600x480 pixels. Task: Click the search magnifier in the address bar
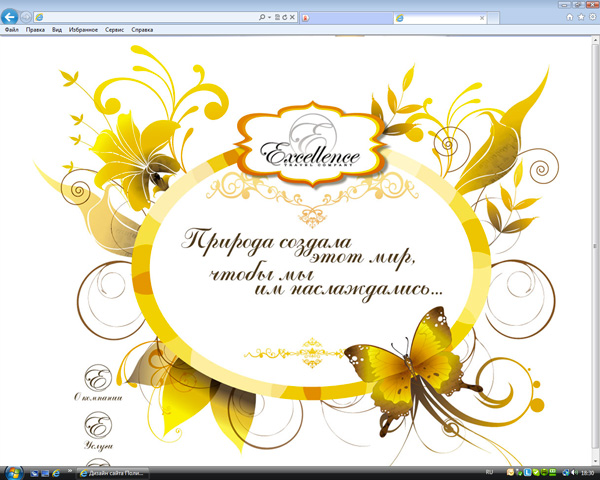[262, 17]
